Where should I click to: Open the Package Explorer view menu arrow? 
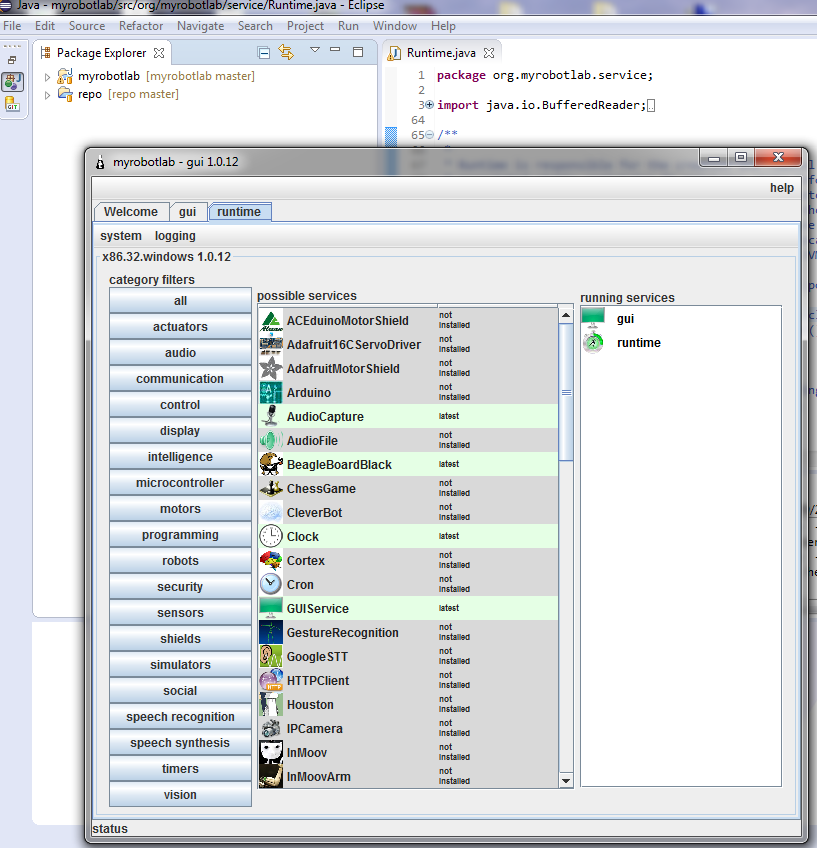point(315,50)
